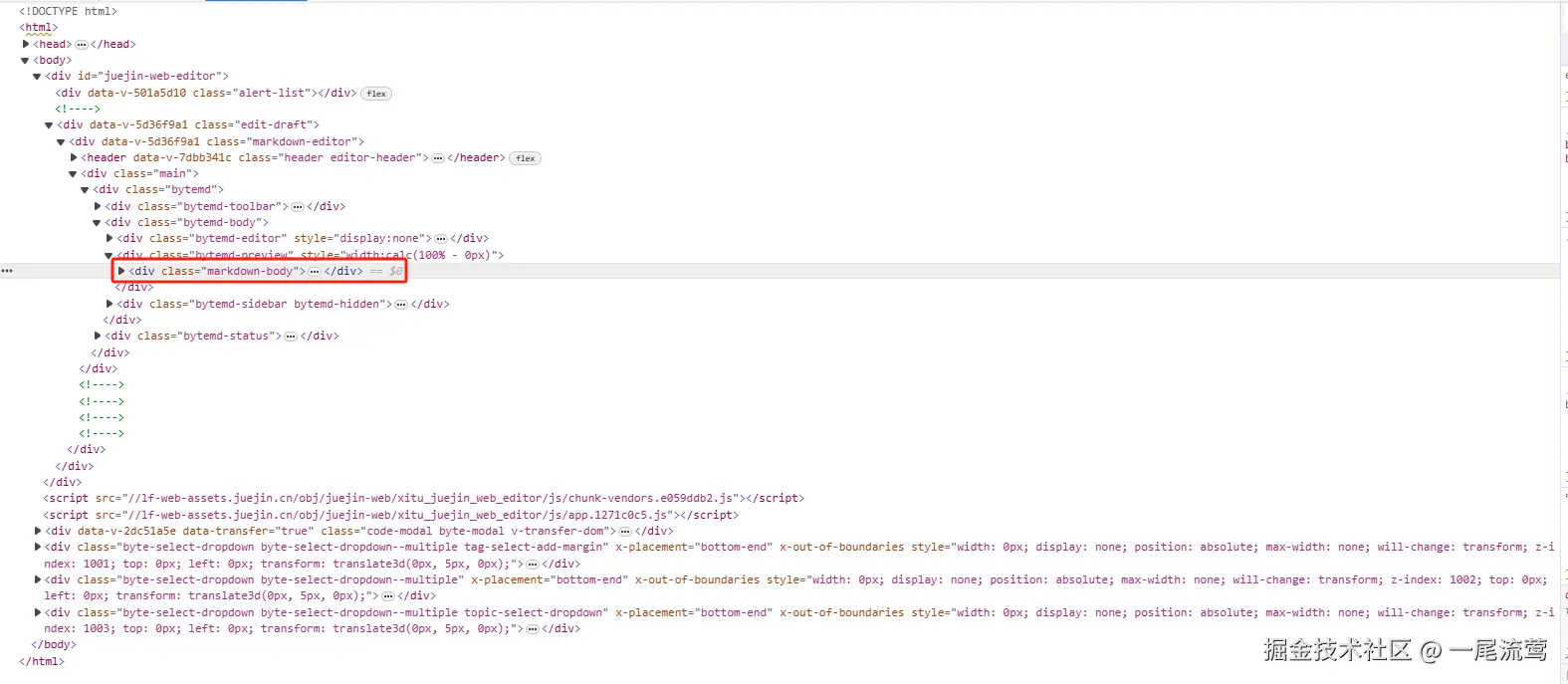The height and width of the screenshot is (684, 1568).
Task: Click the ellipsis badge of tag-select-add-margin div
Action: pos(533,565)
